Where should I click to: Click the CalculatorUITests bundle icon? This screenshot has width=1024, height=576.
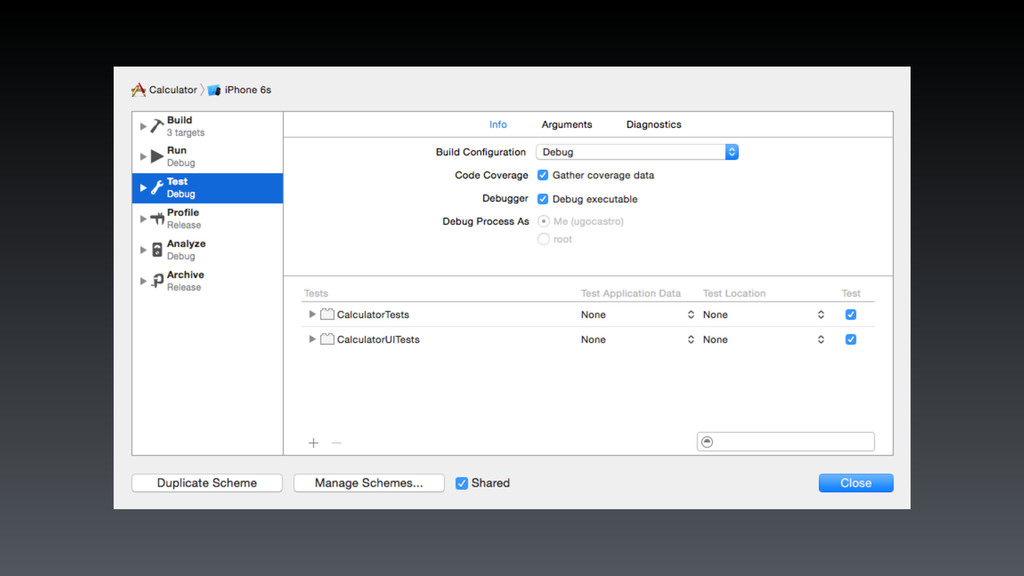[x=327, y=339]
